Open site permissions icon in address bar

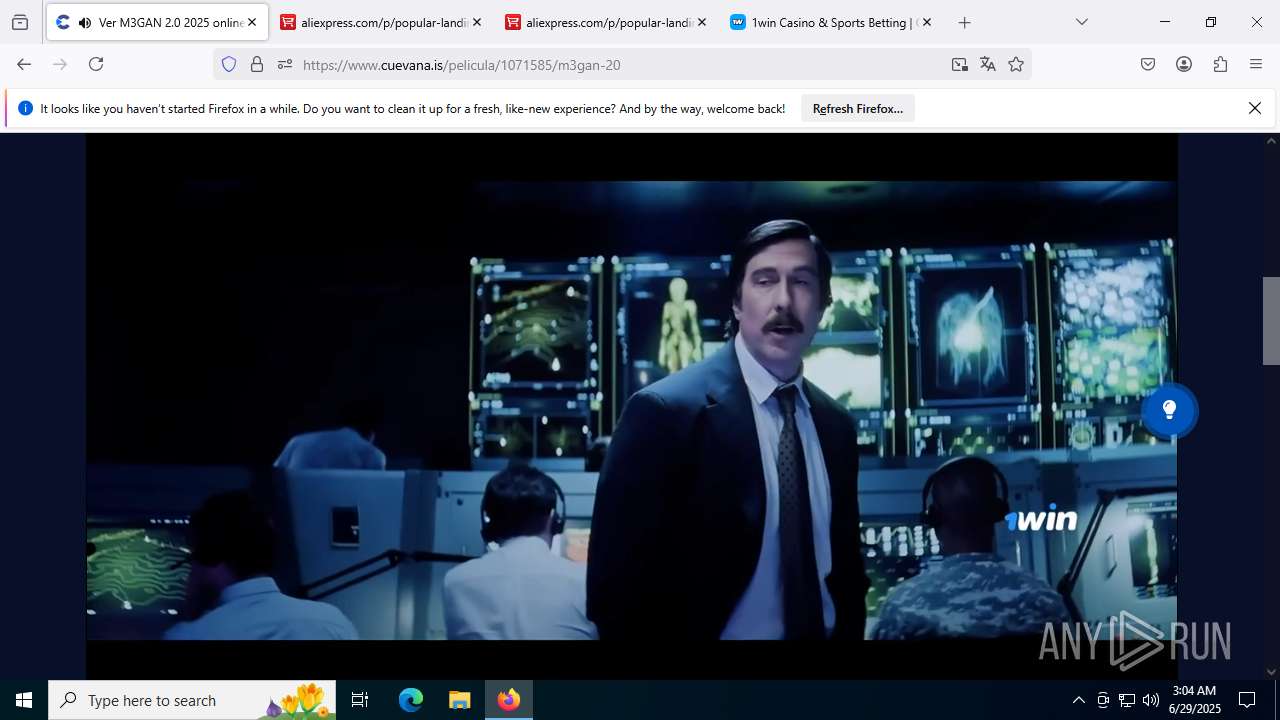[285, 64]
